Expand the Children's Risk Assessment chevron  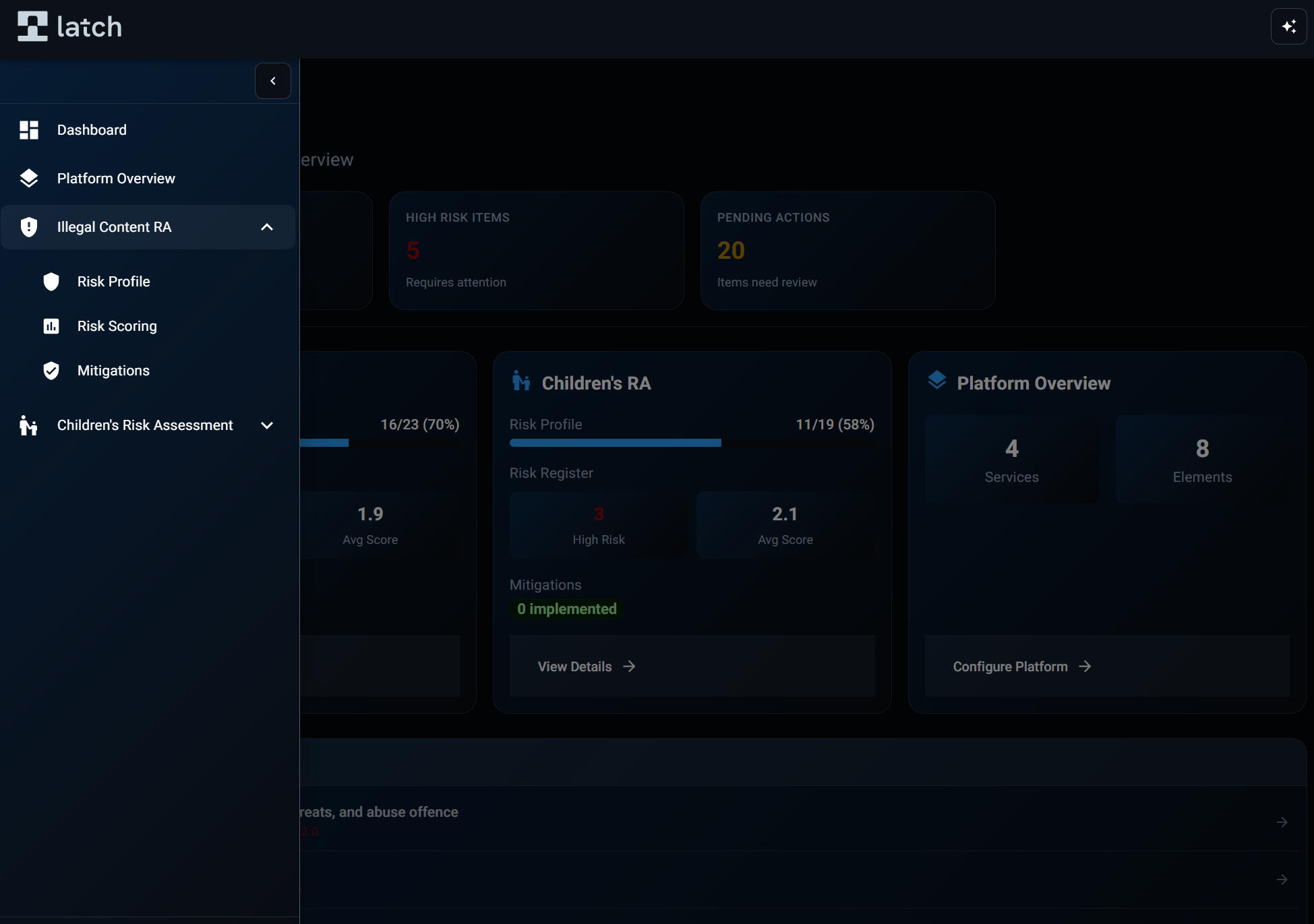coord(267,425)
